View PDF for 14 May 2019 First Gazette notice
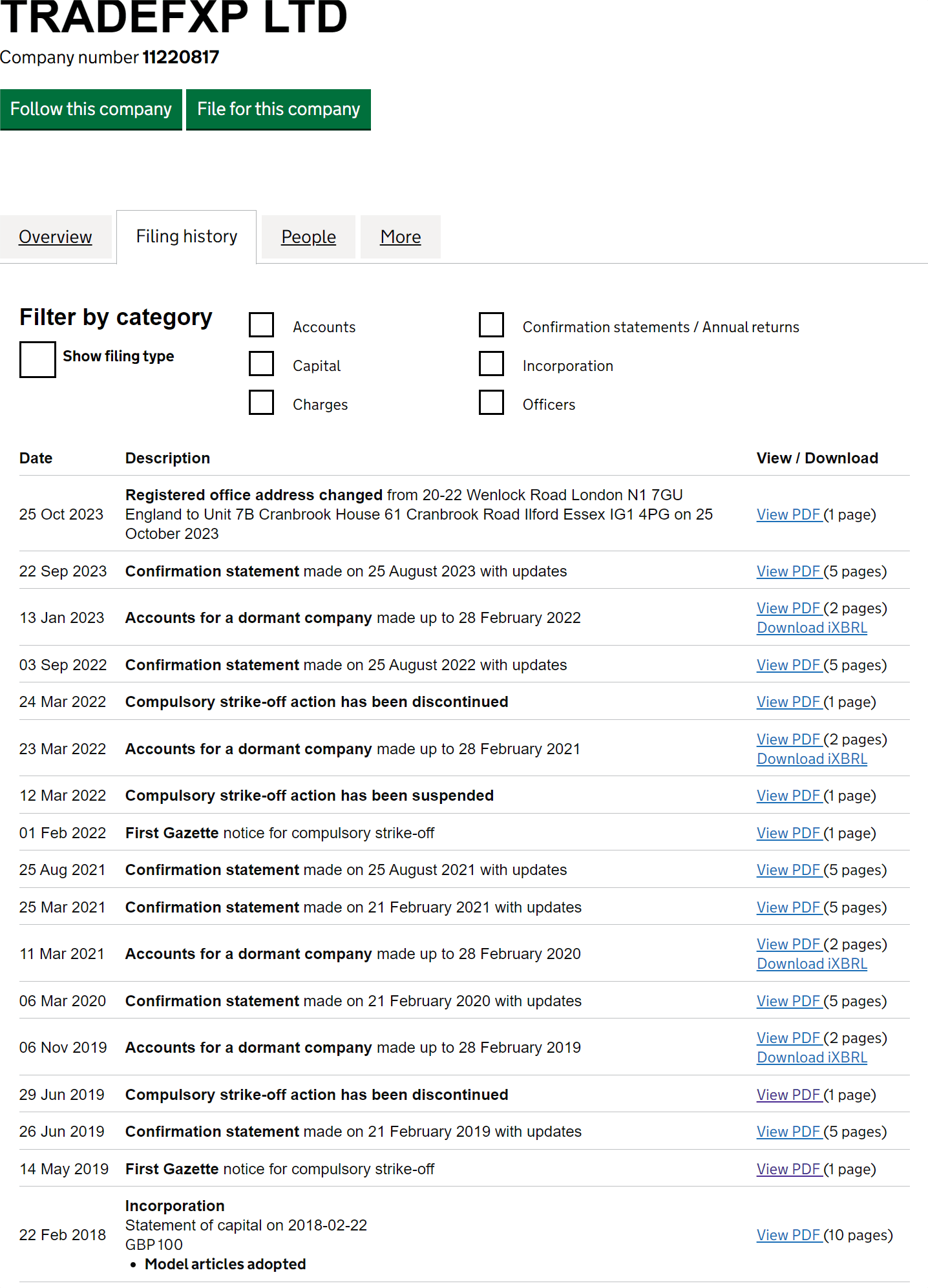 [789, 1169]
